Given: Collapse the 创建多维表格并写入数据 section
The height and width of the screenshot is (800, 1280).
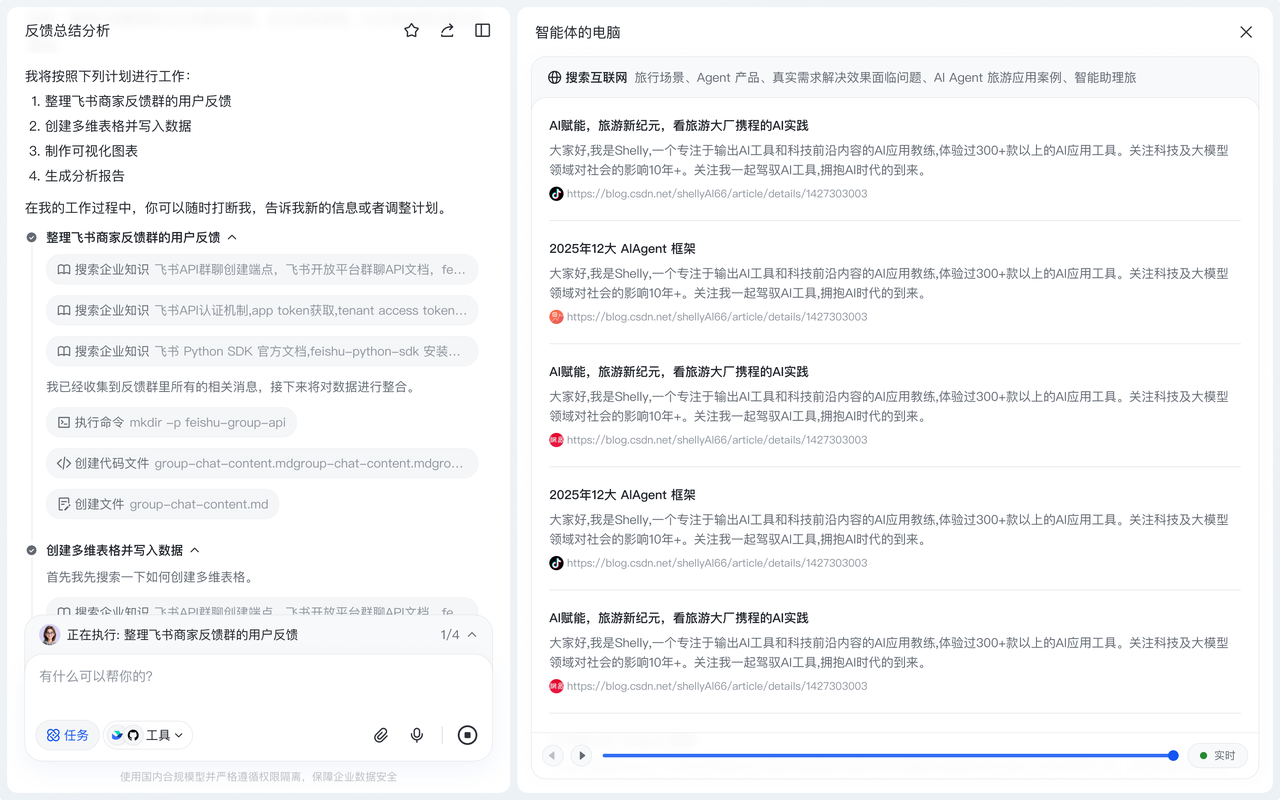Looking at the screenshot, I should click(x=195, y=550).
